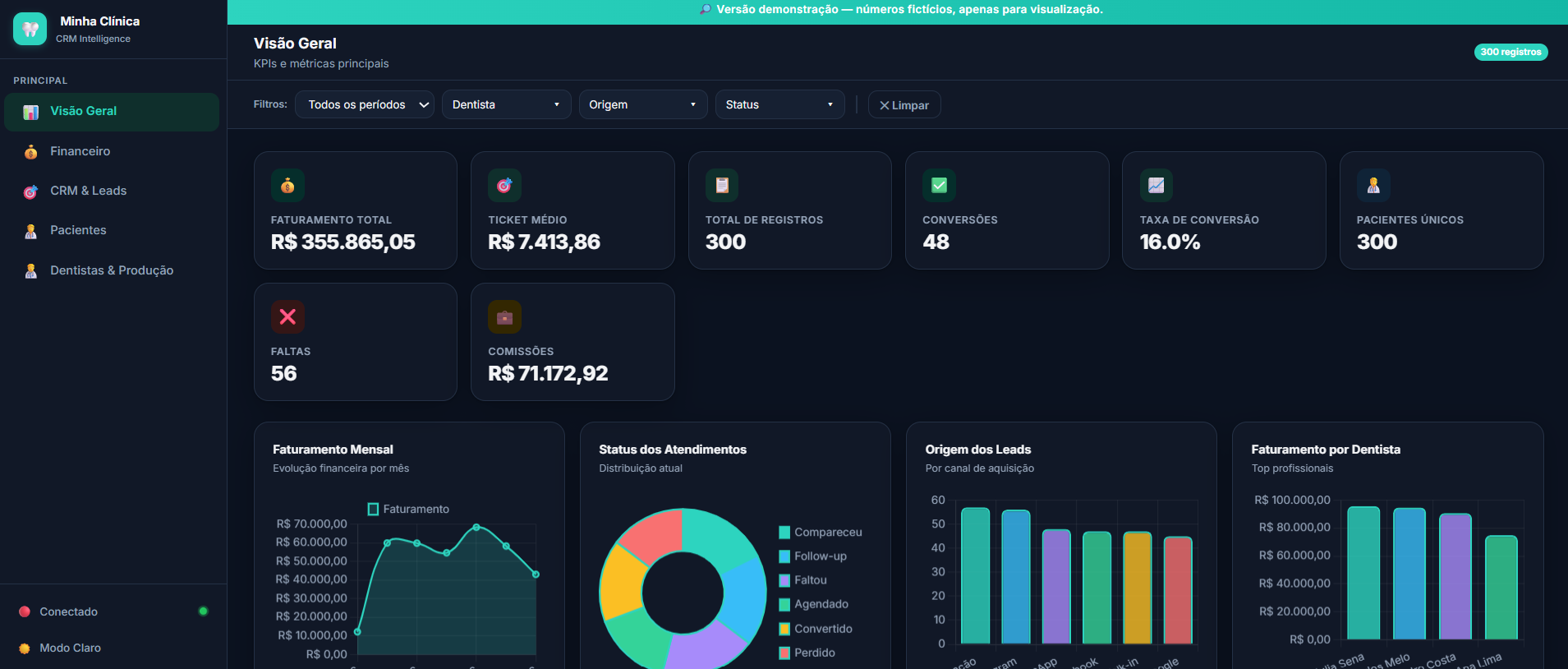Toggle Compareceu legend in status chart
The width and height of the screenshot is (1568, 669).
784,533
